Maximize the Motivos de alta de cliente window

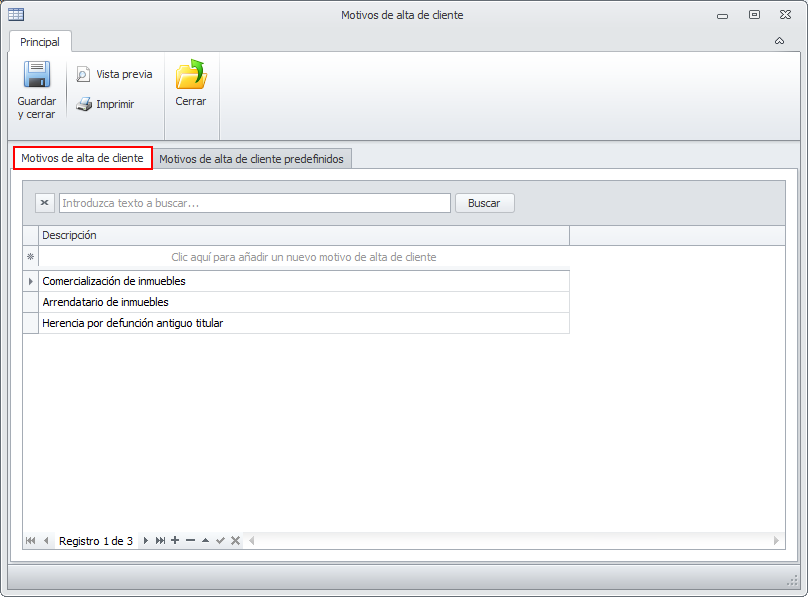[x=754, y=14]
